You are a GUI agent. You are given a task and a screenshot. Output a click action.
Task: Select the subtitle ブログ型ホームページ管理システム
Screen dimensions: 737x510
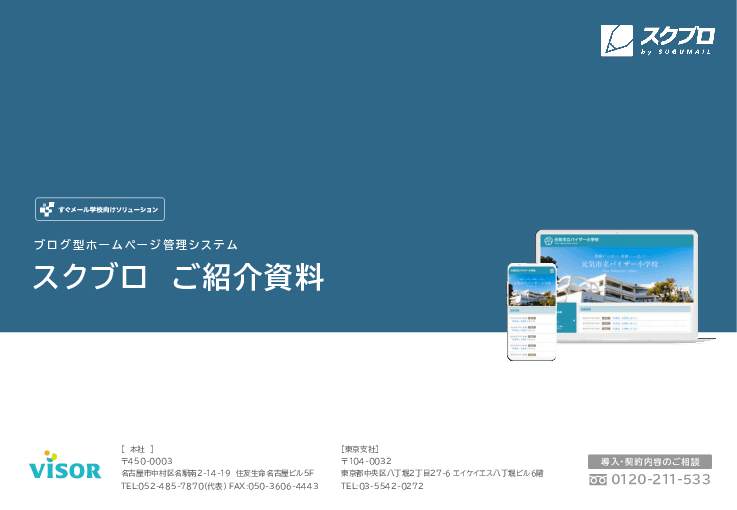(136, 244)
